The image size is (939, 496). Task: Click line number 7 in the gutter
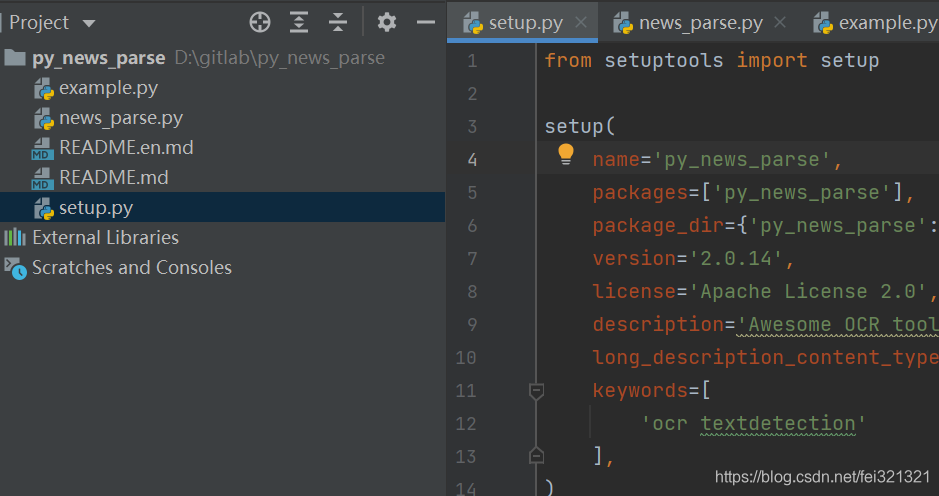click(x=472, y=258)
